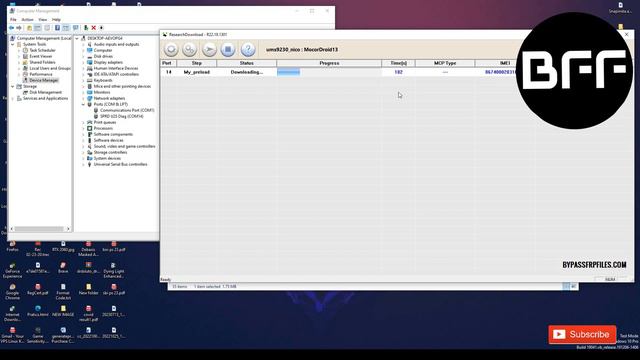
Task: Expand the Services and Applications node
Action: pyautogui.click(x=13, y=98)
